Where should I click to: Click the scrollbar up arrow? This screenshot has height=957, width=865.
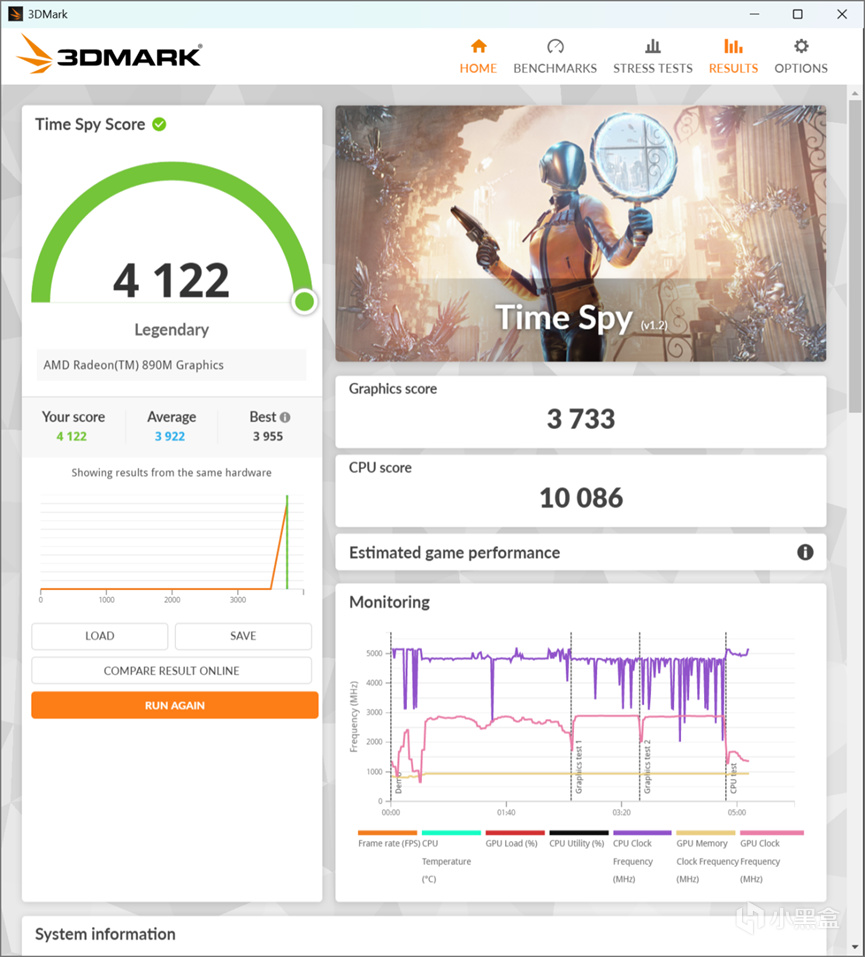[855, 93]
